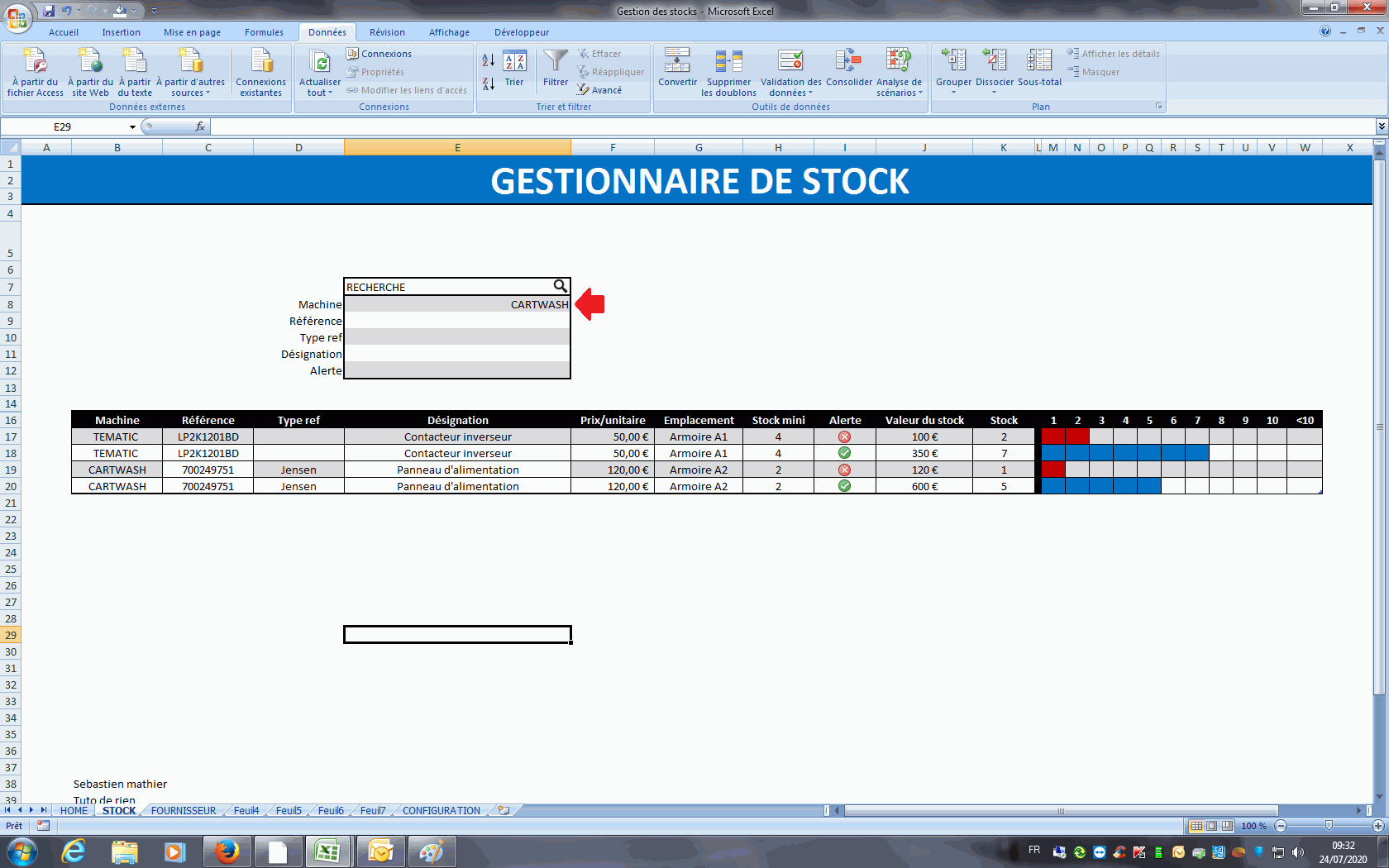Import data from a text file

pyautogui.click(x=135, y=73)
